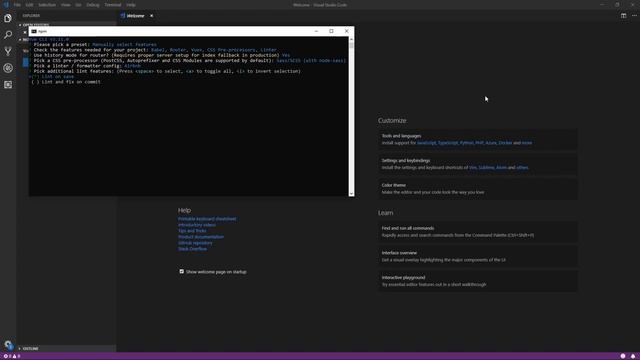Click the feedback smiley in status bar
The image size is (640, 360).
click(623, 356)
